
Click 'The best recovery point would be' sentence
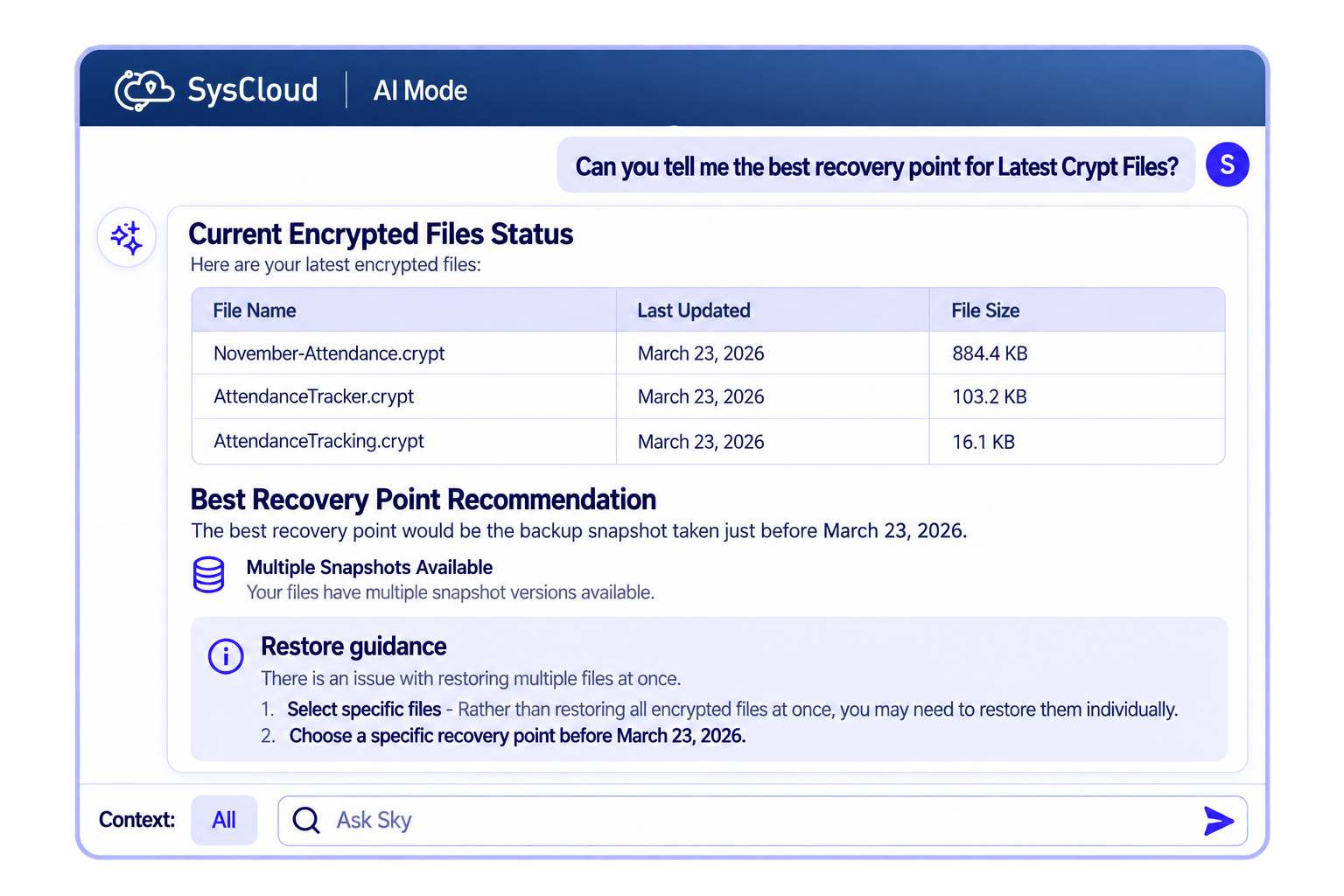pos(579,531)
